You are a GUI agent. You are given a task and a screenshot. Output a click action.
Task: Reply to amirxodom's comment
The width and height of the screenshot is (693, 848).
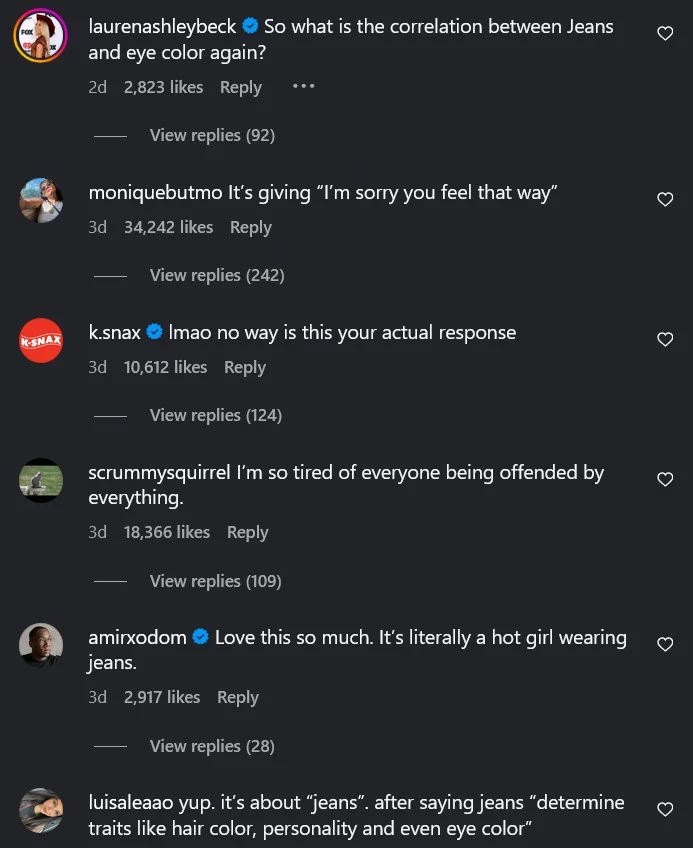coord(238,697)
